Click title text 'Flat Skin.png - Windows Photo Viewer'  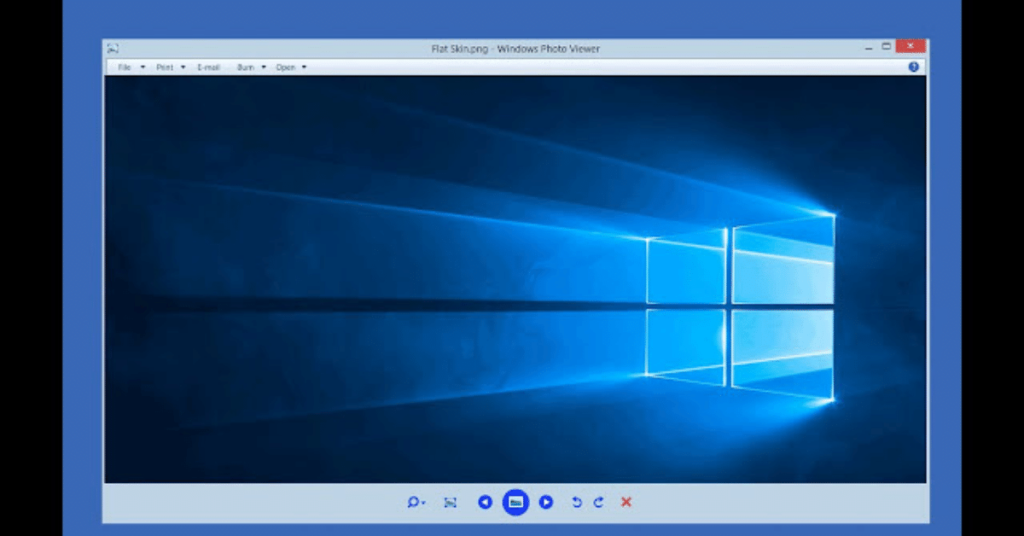point(515,49)
